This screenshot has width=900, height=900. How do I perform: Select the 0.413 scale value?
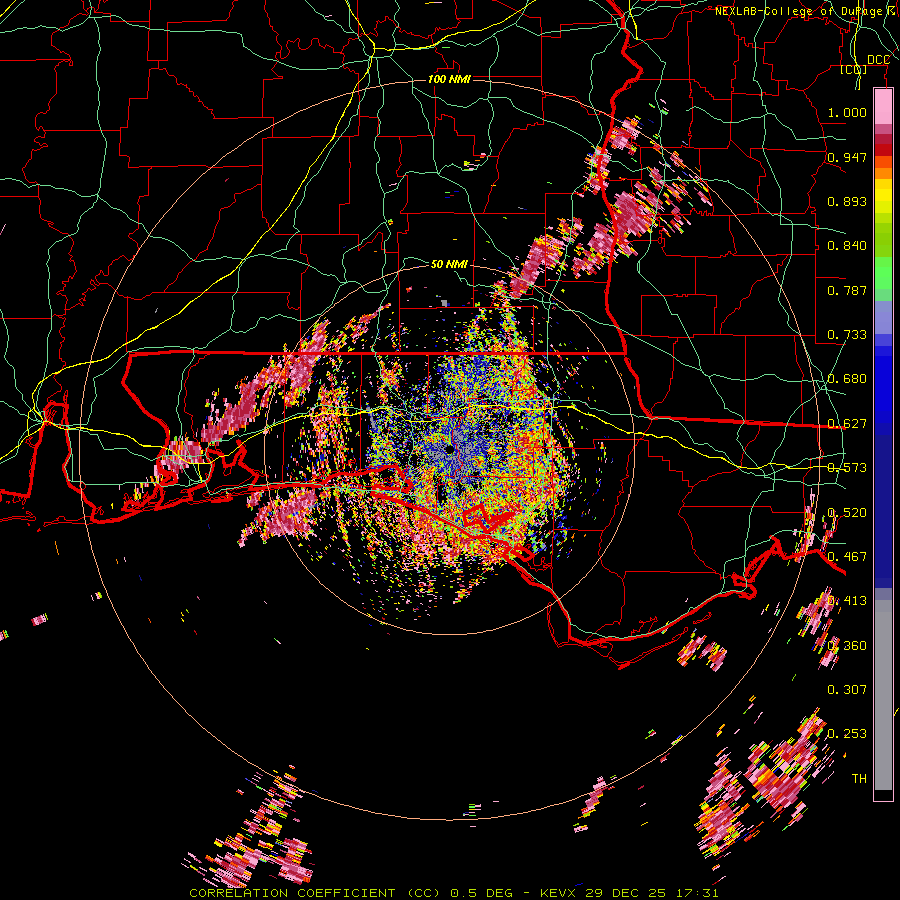(847, 601)
